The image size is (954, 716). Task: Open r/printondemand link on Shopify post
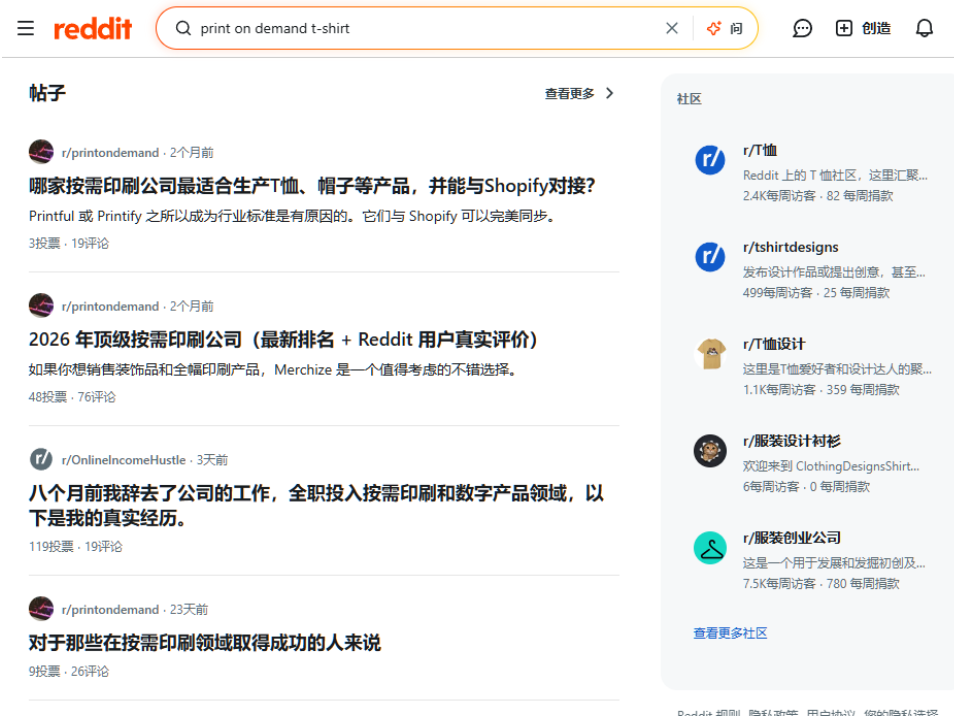pos(110,153)
